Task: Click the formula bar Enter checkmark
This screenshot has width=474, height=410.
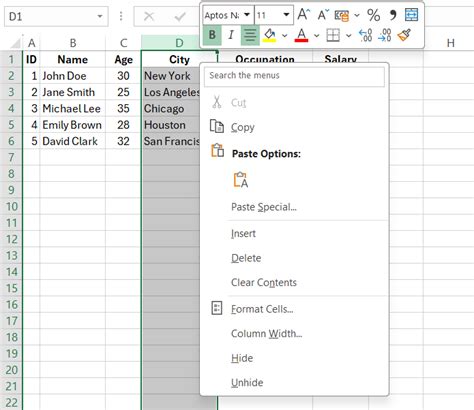Action: click(x=180, y=16)
